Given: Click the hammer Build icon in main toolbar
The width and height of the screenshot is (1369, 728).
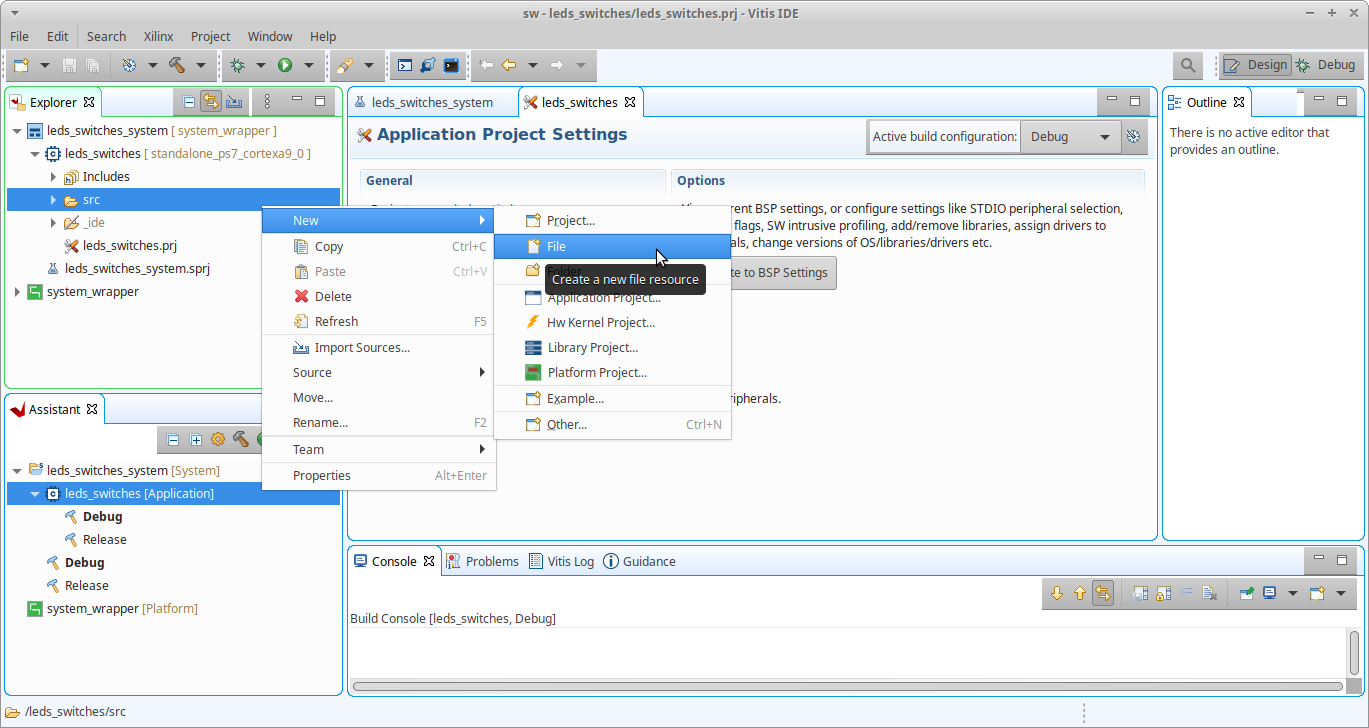Looking at the screenshot, I should (177, 65).
